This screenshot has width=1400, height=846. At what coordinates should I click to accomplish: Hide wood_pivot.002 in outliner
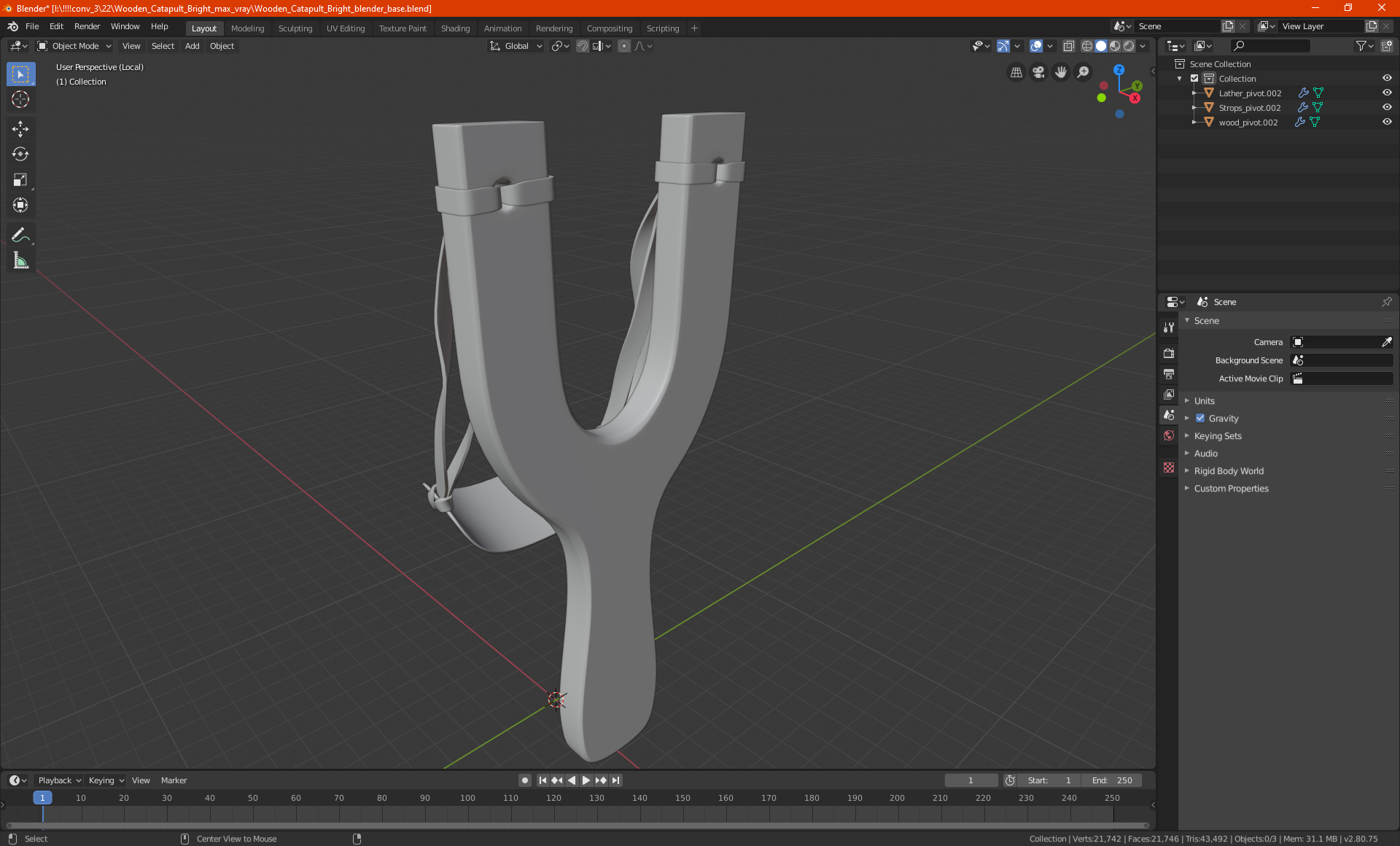coord(1387,122)
